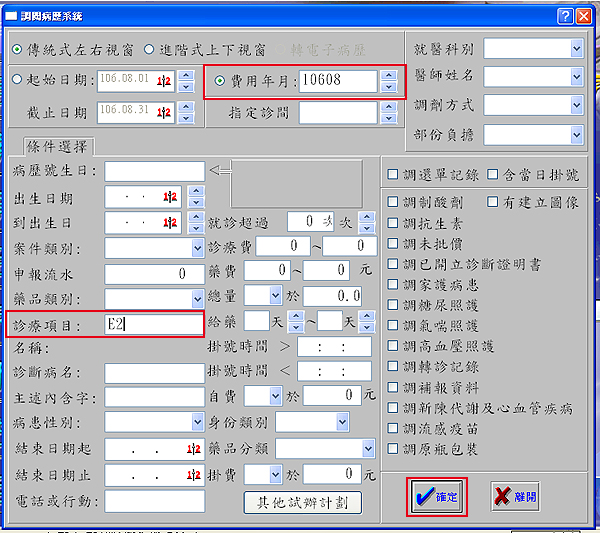Click calendar icon beside 截止日期
Viewport: 600px width, 533px height.
[166, 111]
